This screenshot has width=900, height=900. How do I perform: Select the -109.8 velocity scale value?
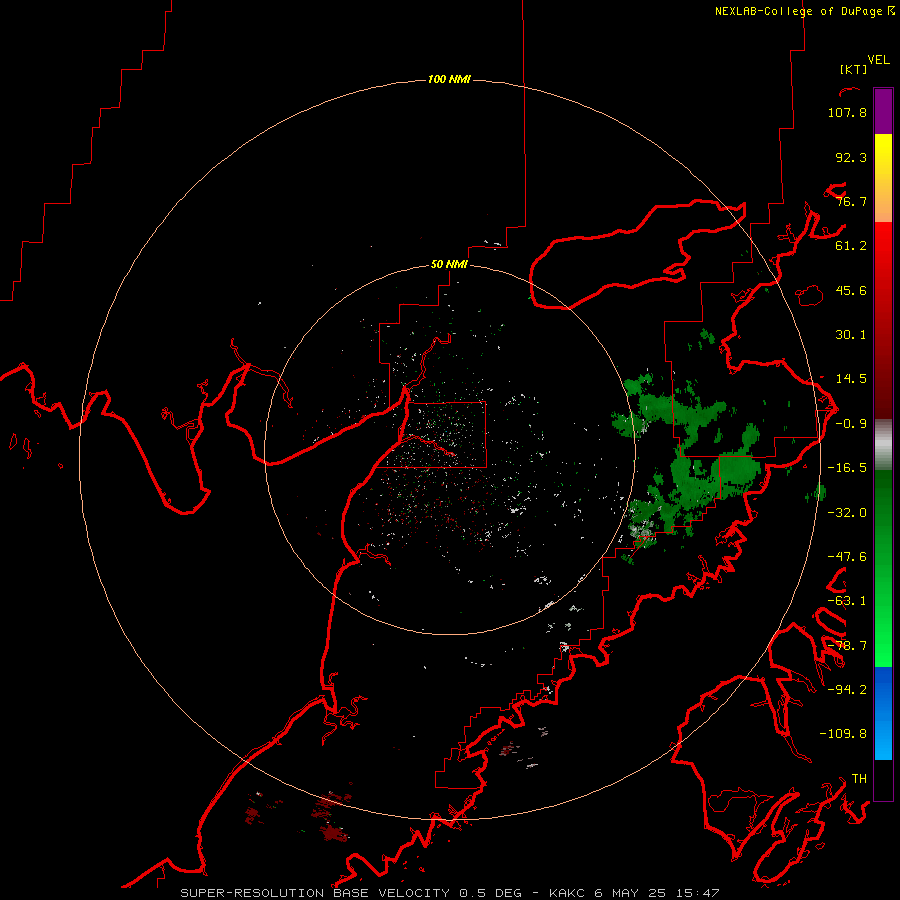coord(843,734)
